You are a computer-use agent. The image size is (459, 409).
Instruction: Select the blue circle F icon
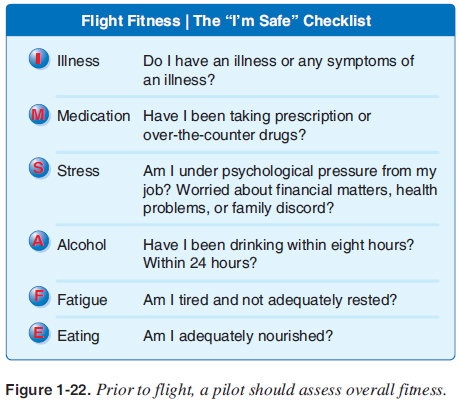click(39, 296)
